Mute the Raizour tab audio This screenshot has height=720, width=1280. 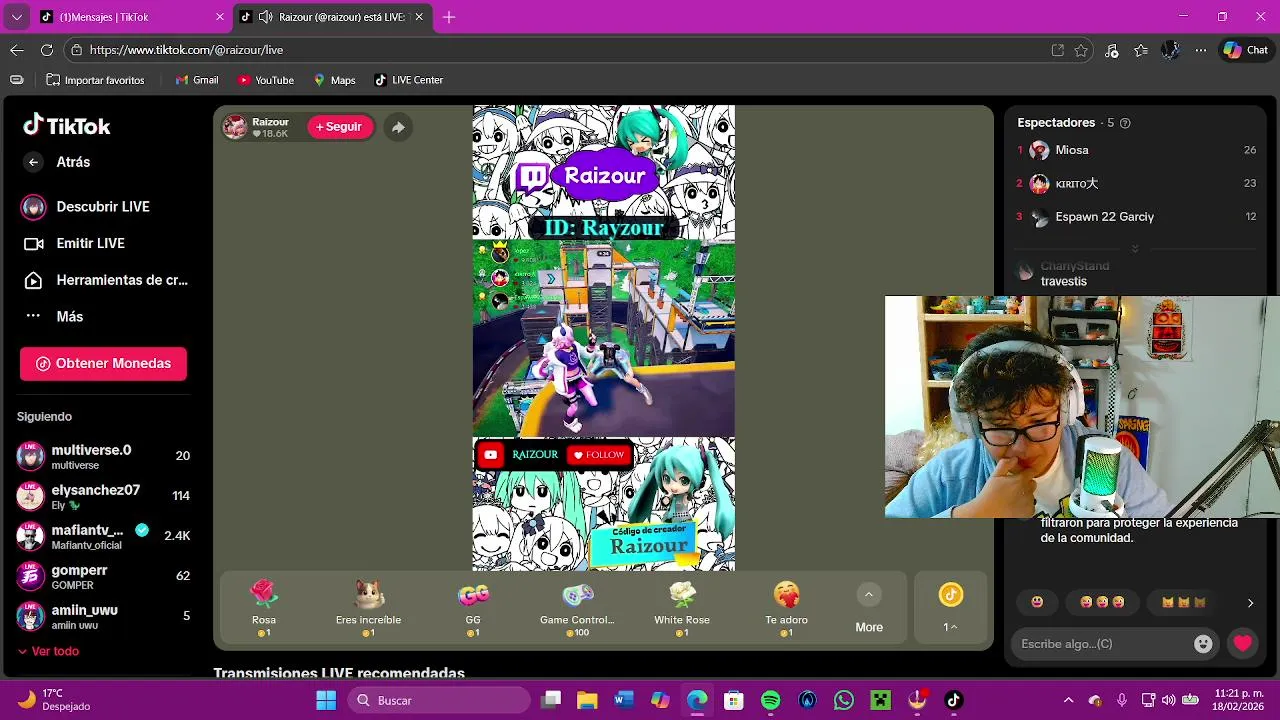pos(265,17)
